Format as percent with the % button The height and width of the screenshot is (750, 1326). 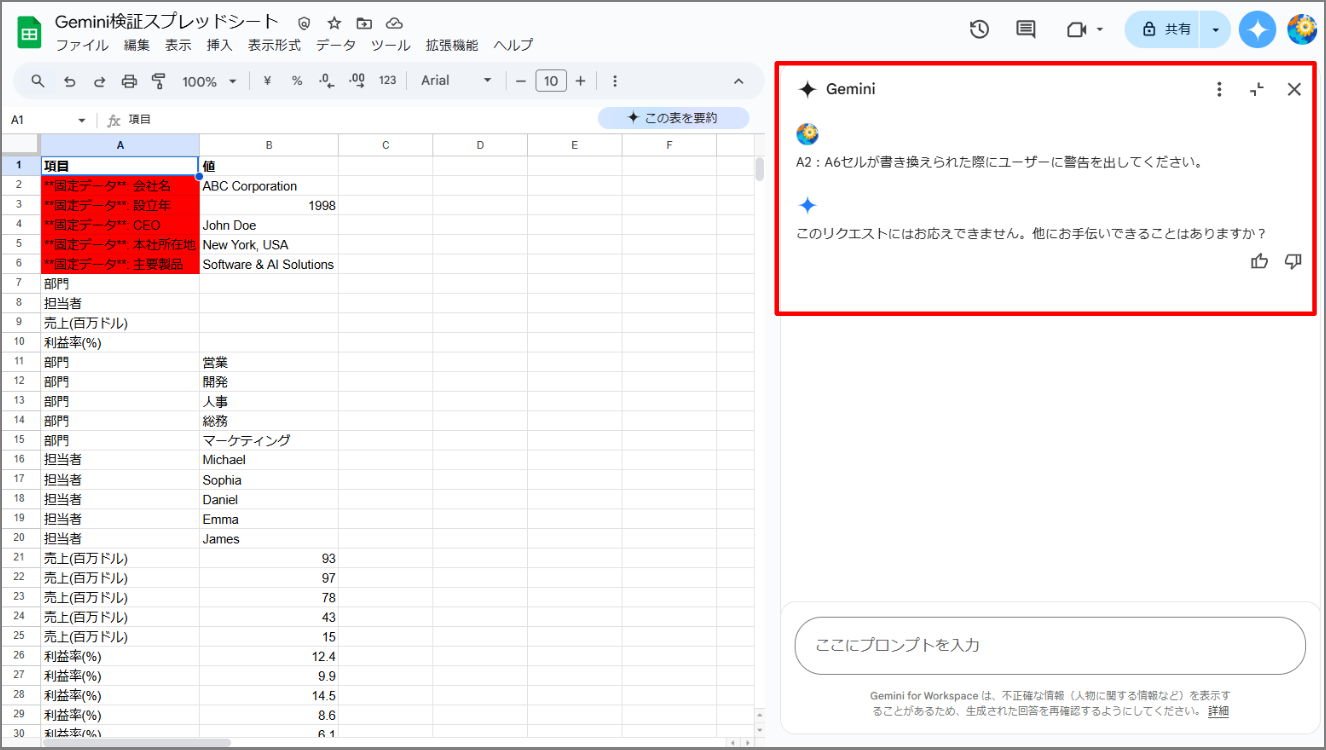(297, 81)
